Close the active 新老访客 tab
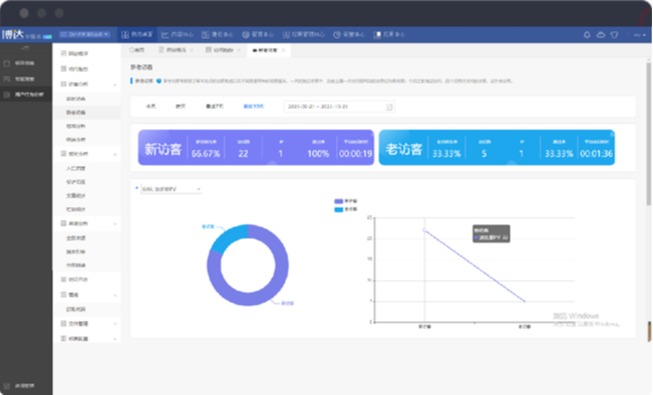 coord(284,50)
